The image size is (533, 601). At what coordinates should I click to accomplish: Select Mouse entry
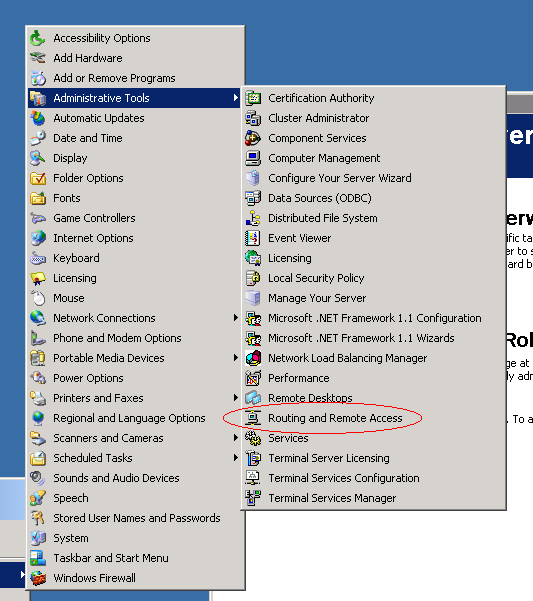coord(134,298)
